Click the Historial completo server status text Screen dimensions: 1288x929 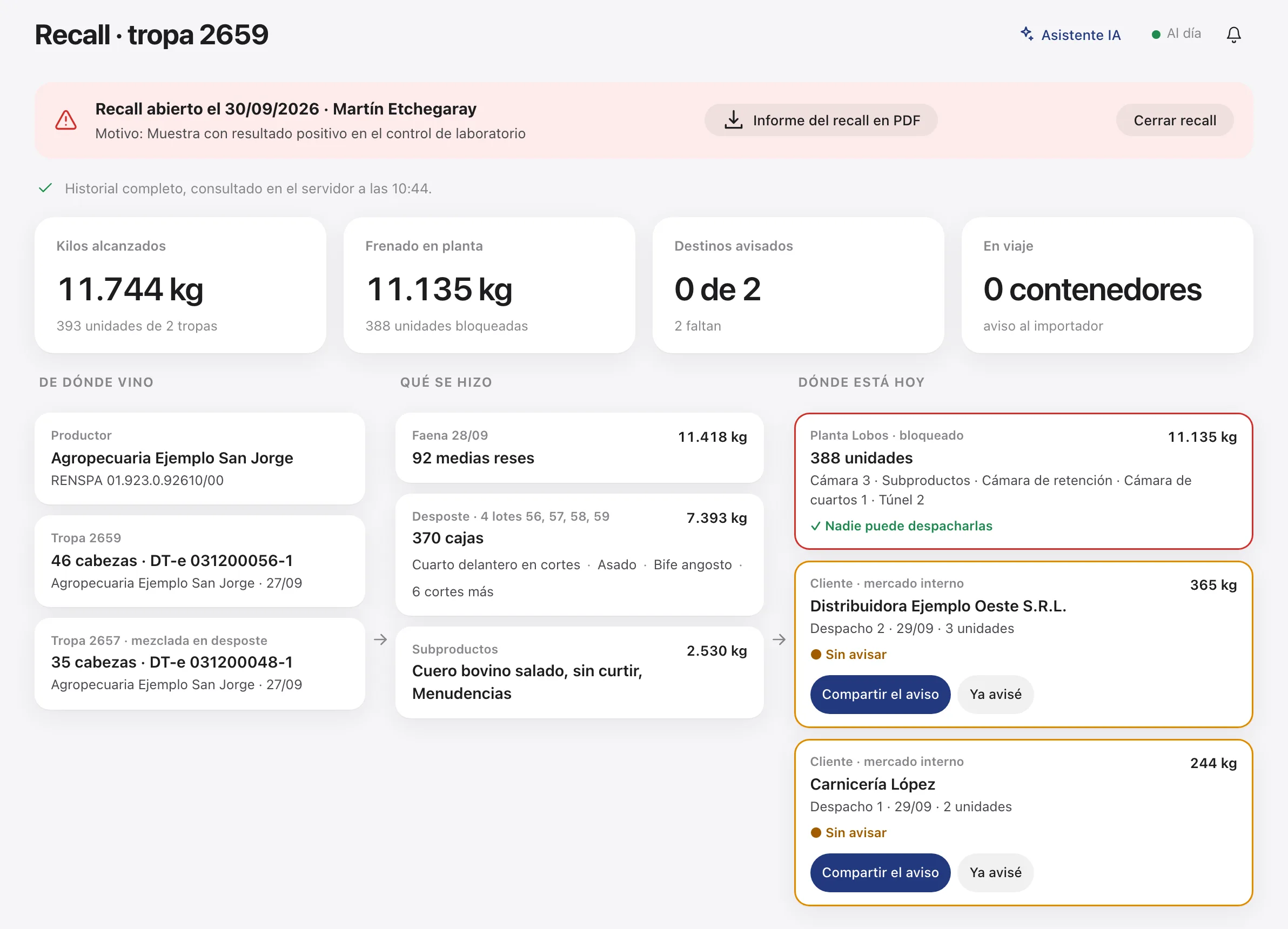[248, 189]
